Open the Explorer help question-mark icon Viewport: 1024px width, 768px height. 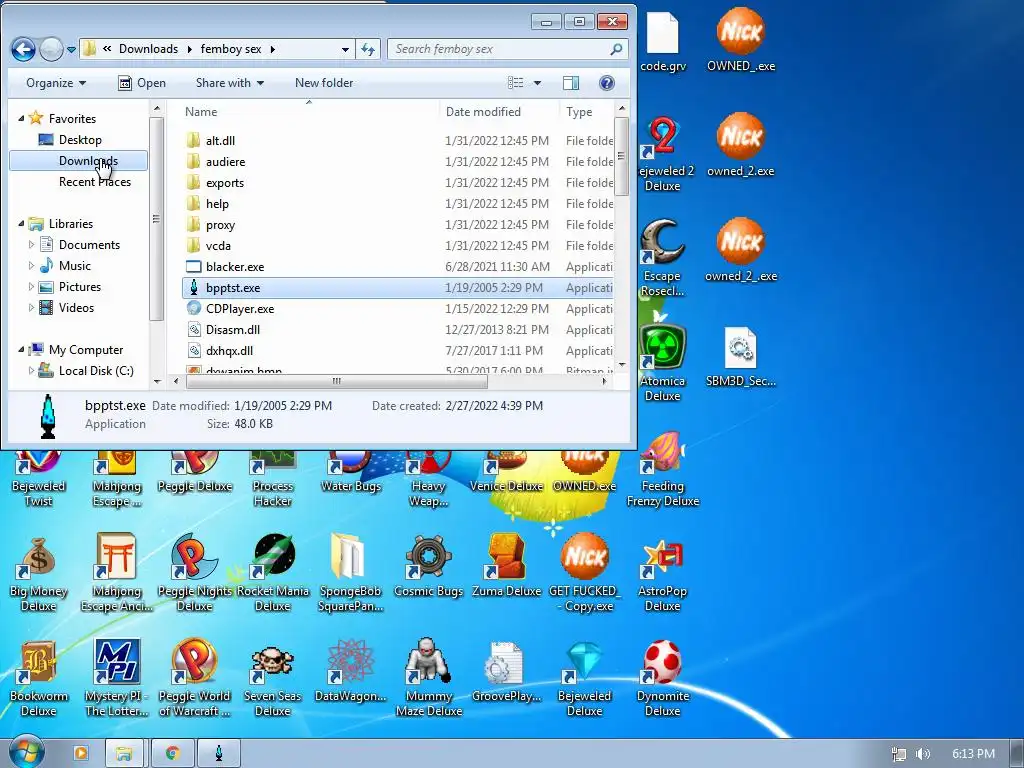(x=607, y=83)
